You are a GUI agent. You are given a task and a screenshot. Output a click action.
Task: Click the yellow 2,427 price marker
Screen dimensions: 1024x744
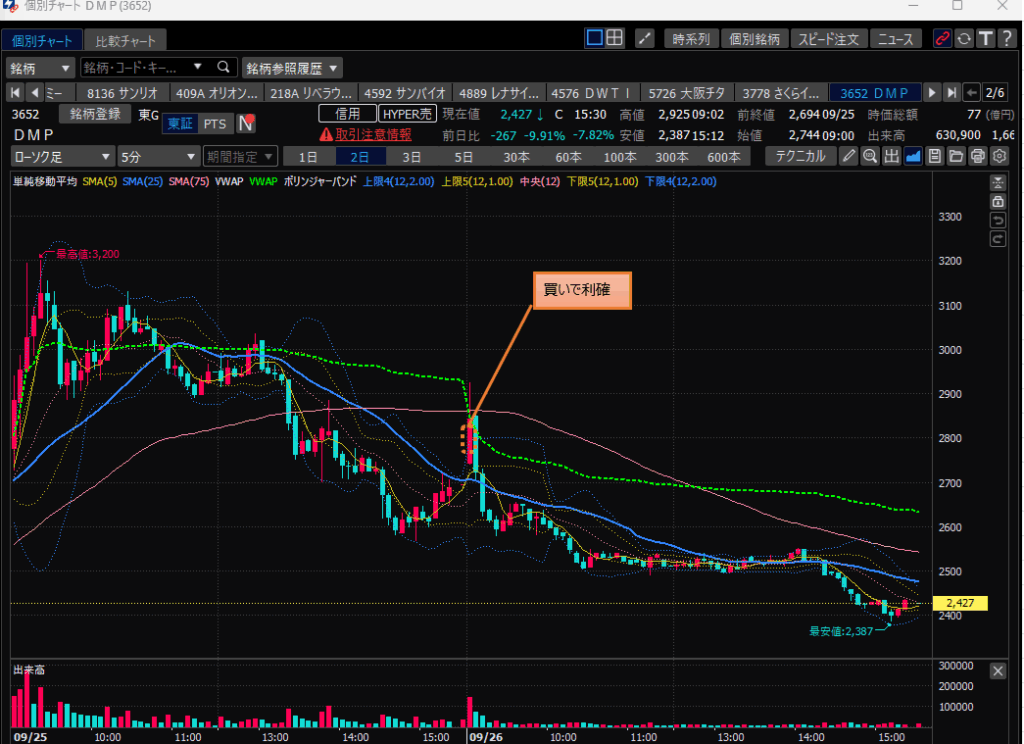coord(958,603)
